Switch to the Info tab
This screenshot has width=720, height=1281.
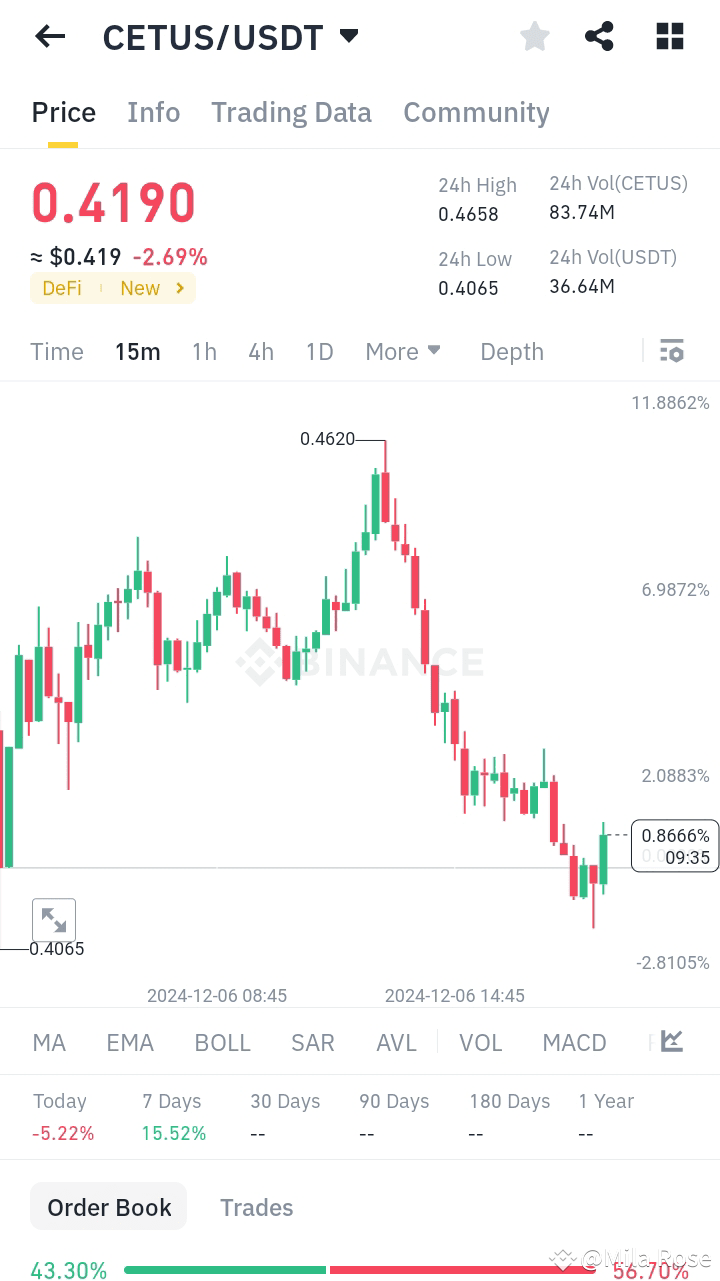point(153,112)
